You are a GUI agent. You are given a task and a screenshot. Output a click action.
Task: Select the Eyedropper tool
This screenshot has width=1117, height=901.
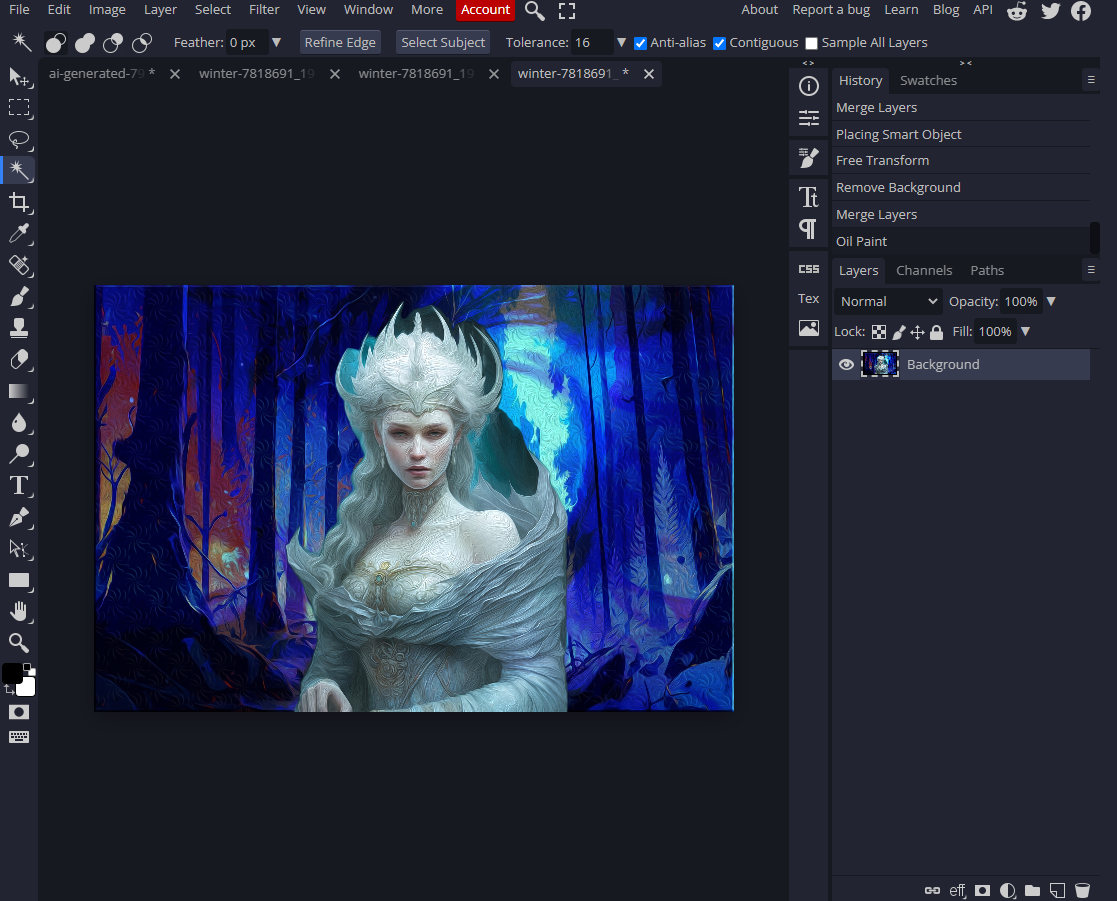tap(19, 234)
